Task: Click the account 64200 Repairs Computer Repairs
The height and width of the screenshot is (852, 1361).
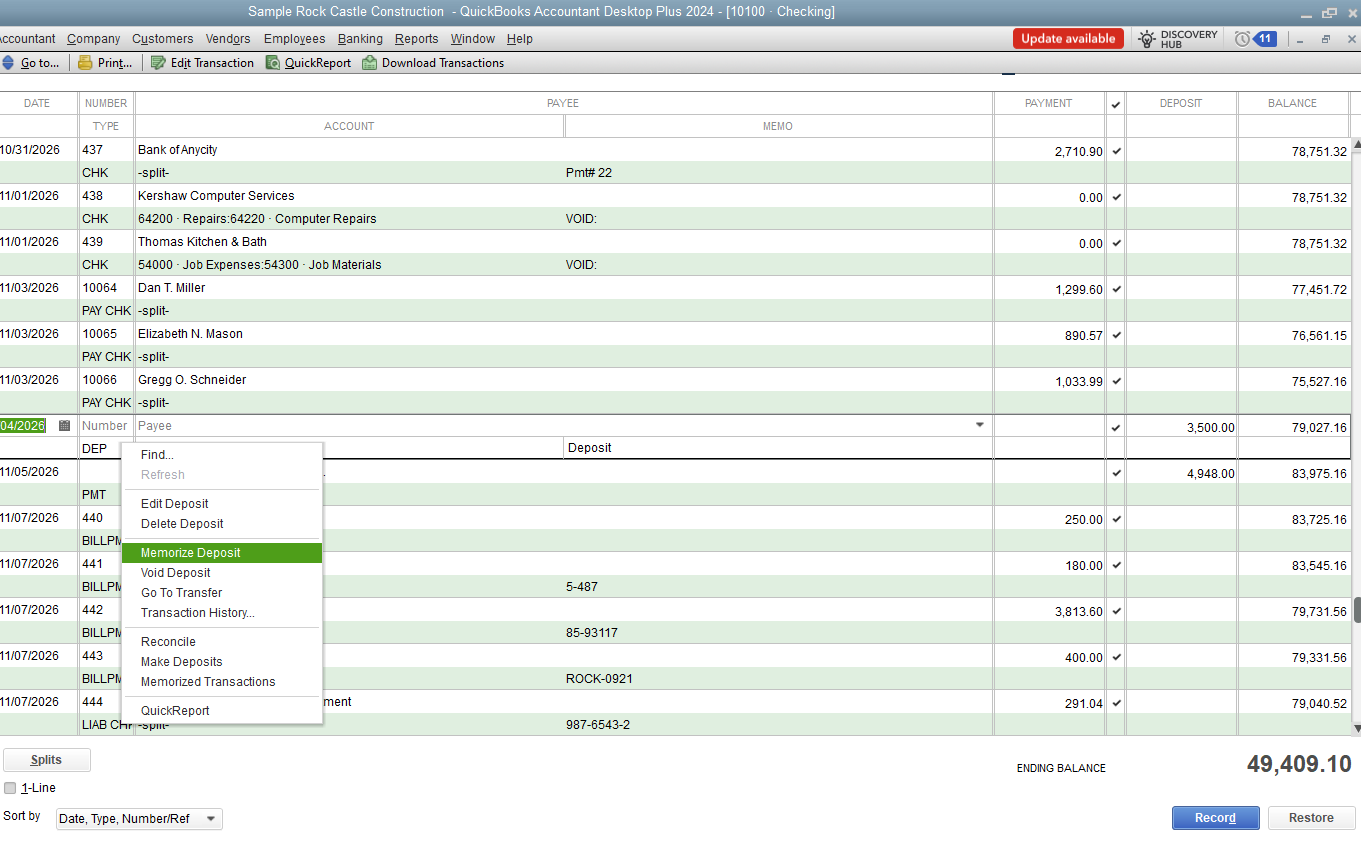Action: 257,219
